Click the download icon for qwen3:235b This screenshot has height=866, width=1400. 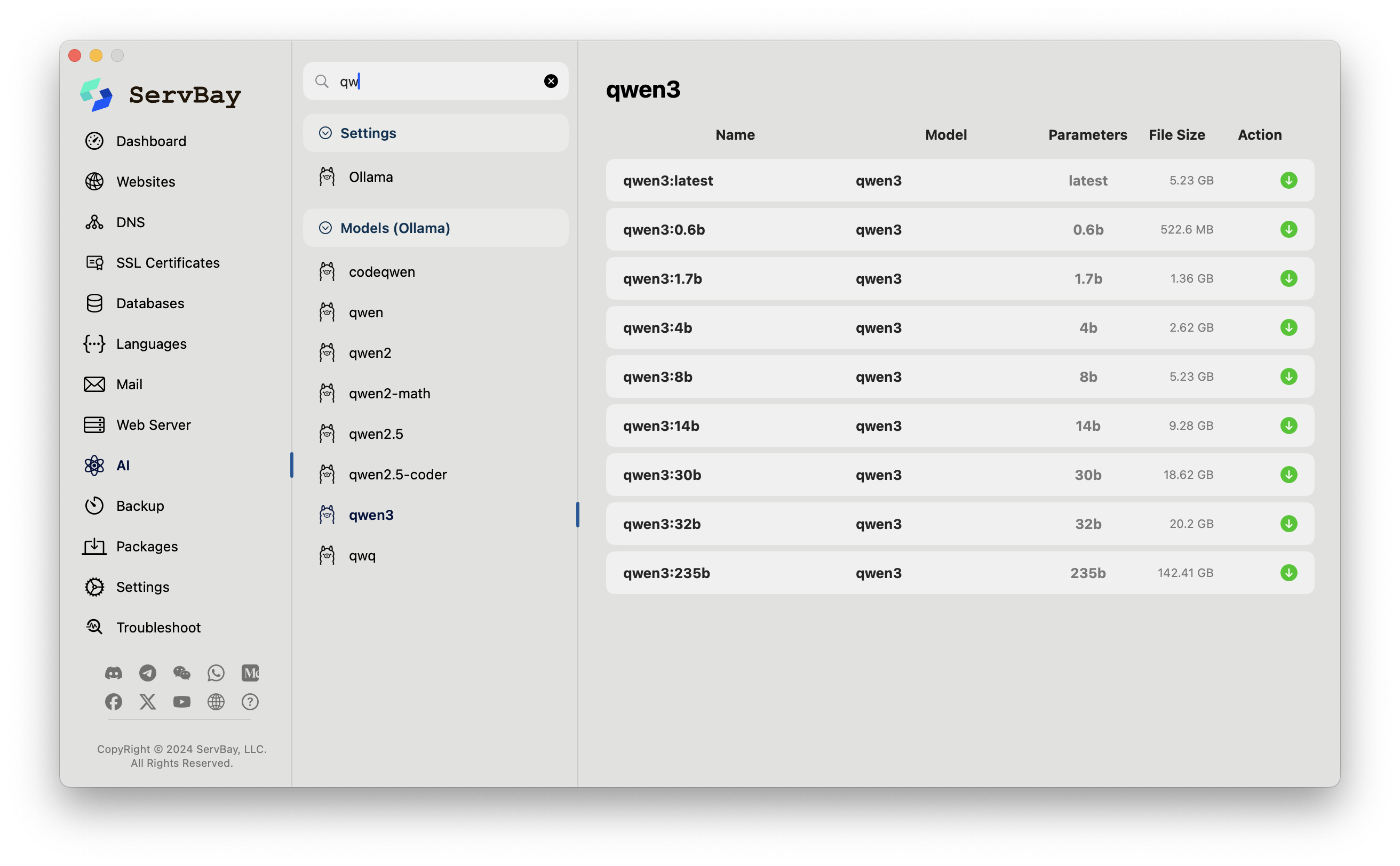(1288, 573)
